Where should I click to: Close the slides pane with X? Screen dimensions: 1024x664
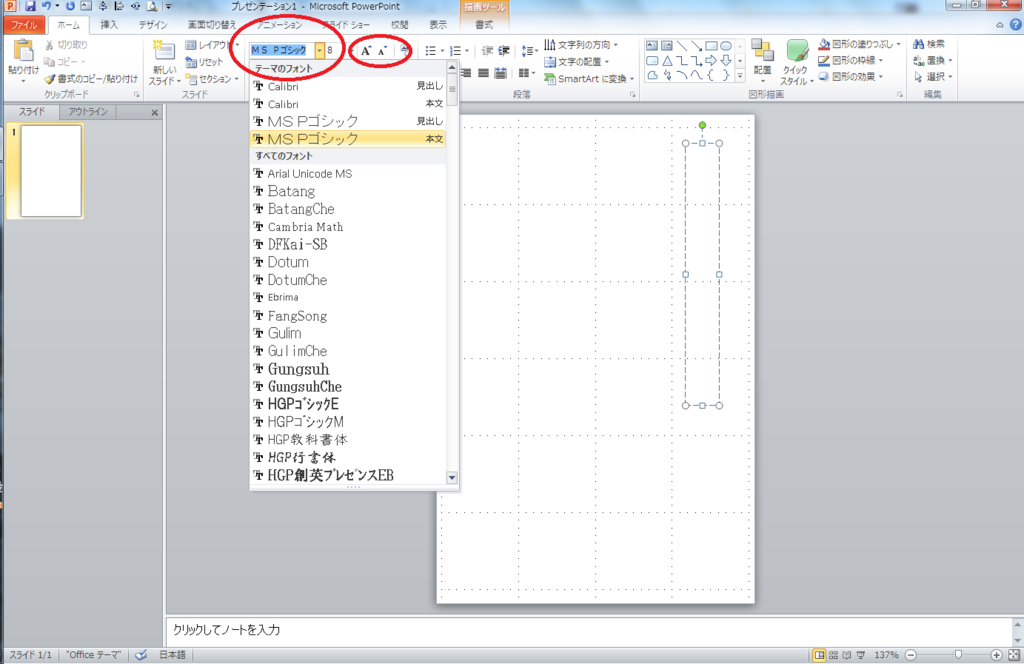[155, 112]
